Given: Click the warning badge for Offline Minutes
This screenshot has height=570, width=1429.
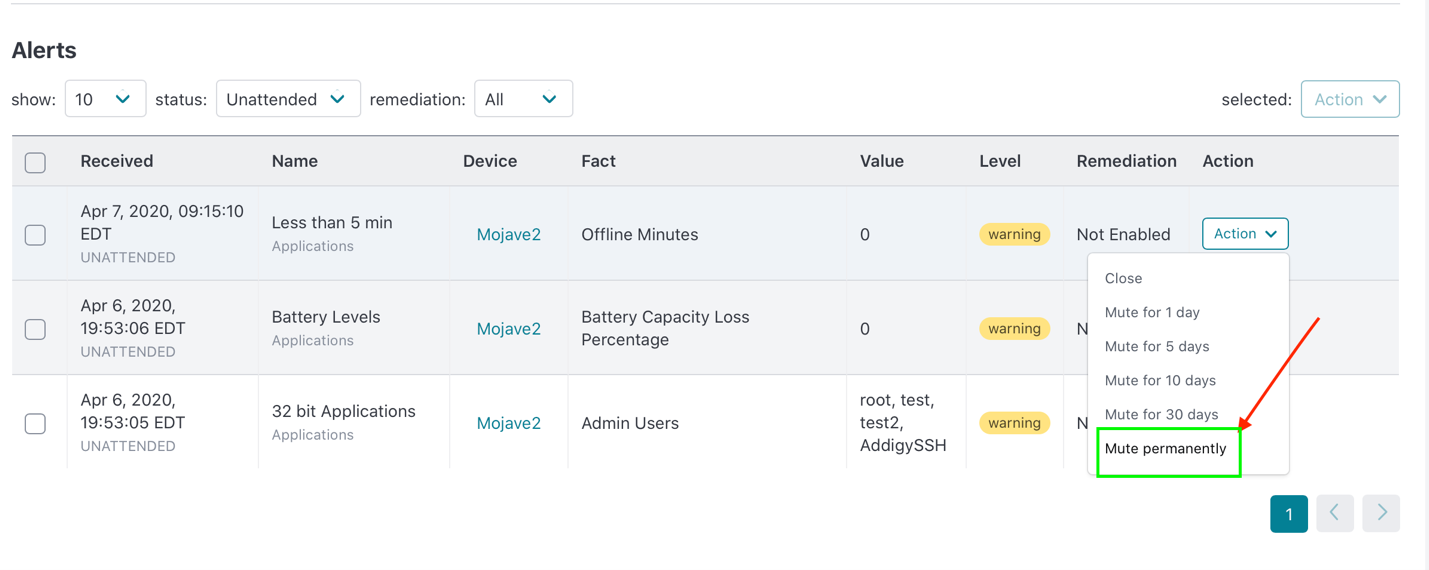Looking at the screenshot, I should (x=1014, y=234).
